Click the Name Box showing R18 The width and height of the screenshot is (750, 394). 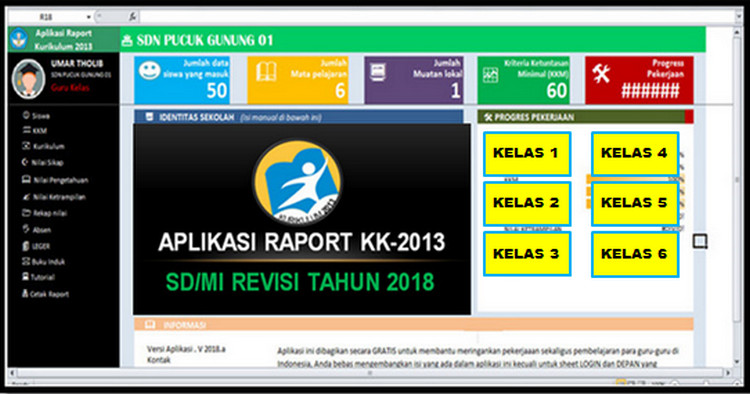[46, 17]
